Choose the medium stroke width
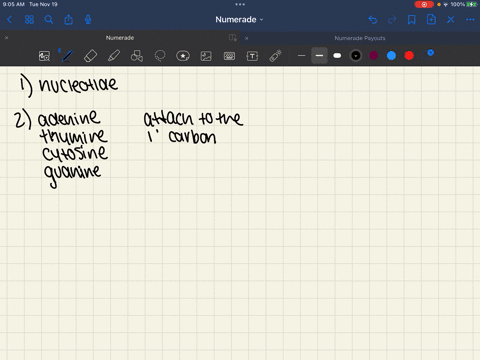 click(x=319, y=56)
